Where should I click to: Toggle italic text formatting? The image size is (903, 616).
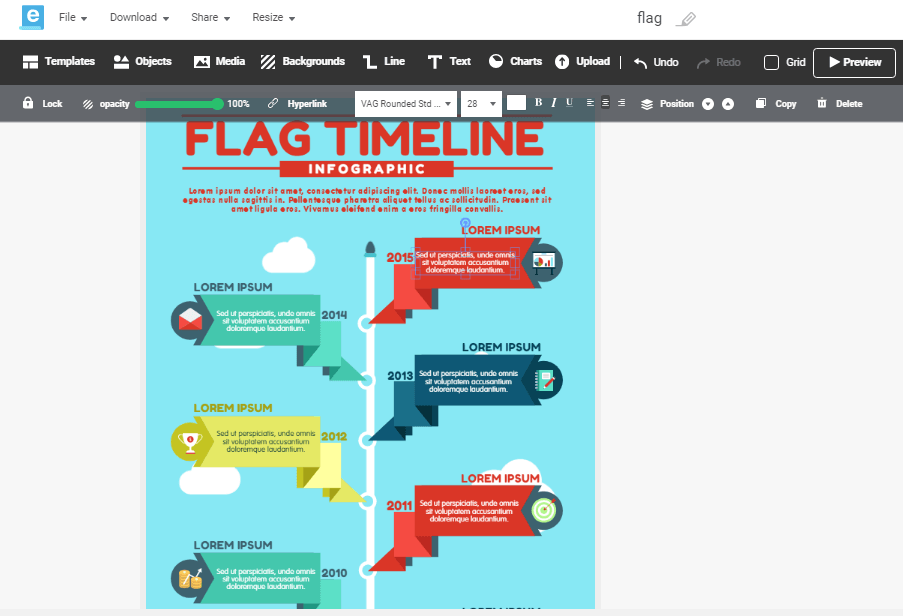click(554, 103)
